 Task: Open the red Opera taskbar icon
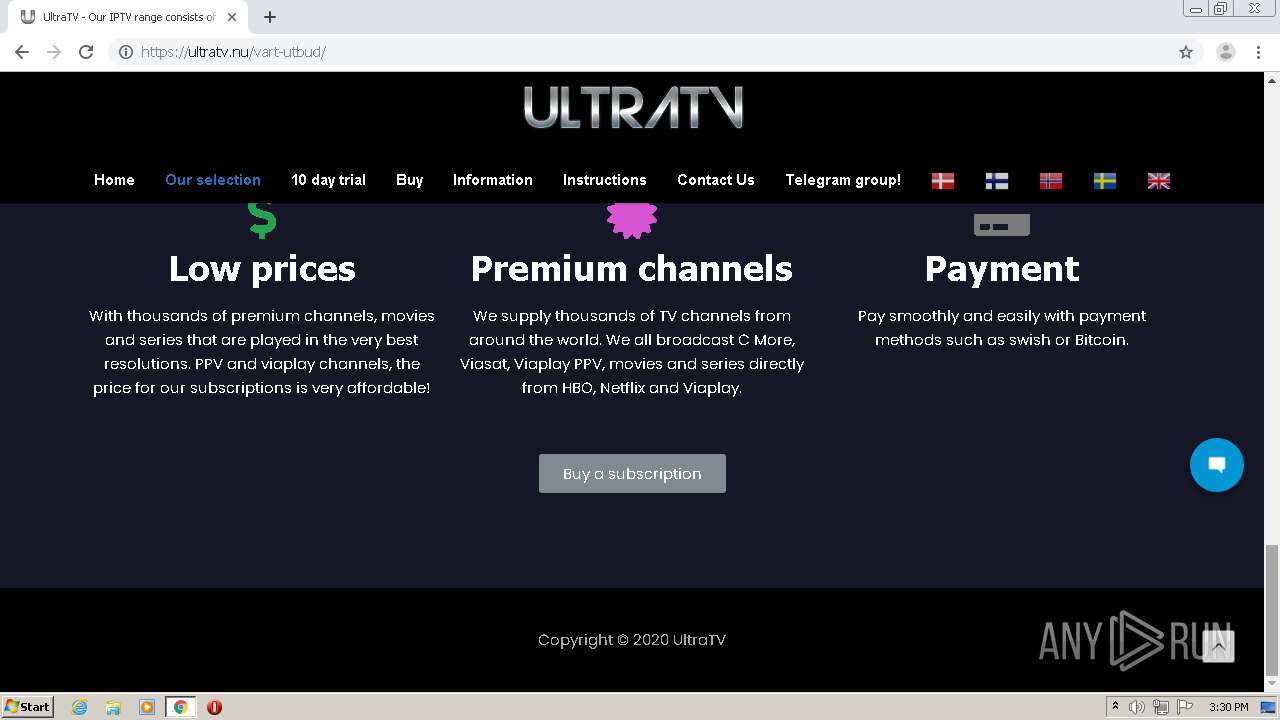tap(214, 707)
